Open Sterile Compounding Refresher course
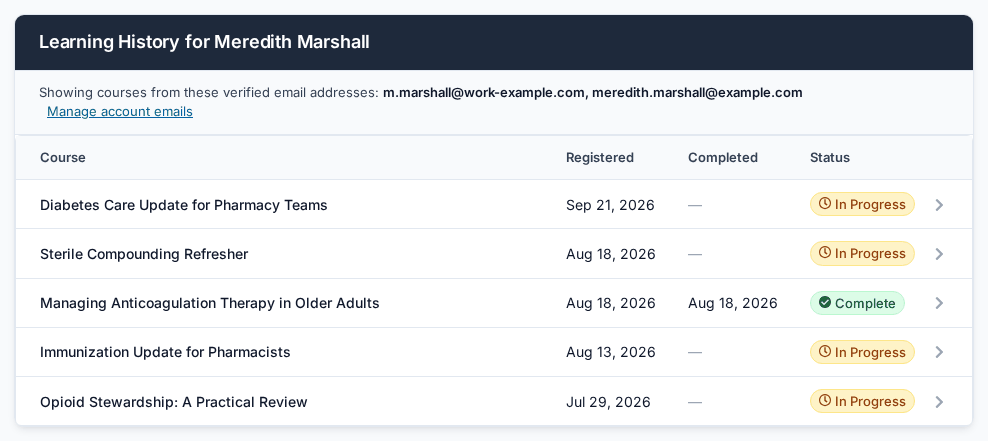 (144, 254)
